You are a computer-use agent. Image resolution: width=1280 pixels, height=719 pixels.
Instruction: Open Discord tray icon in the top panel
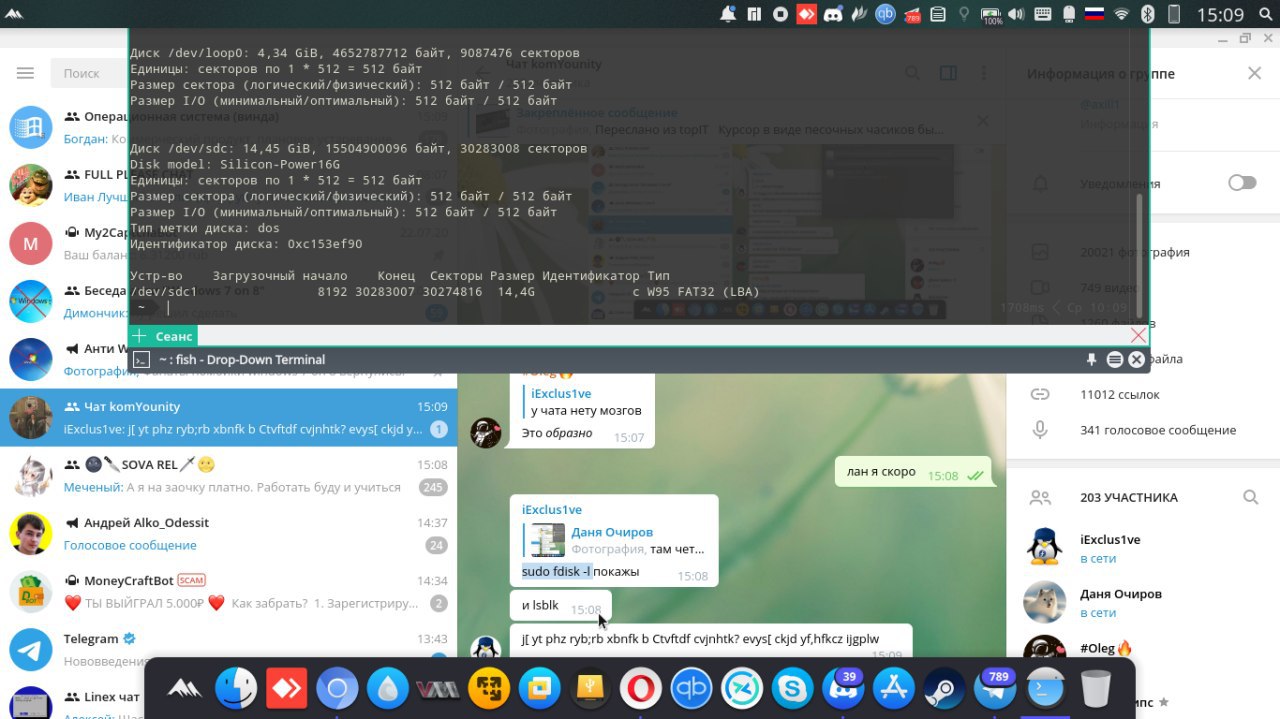click(x=832, y=14)
